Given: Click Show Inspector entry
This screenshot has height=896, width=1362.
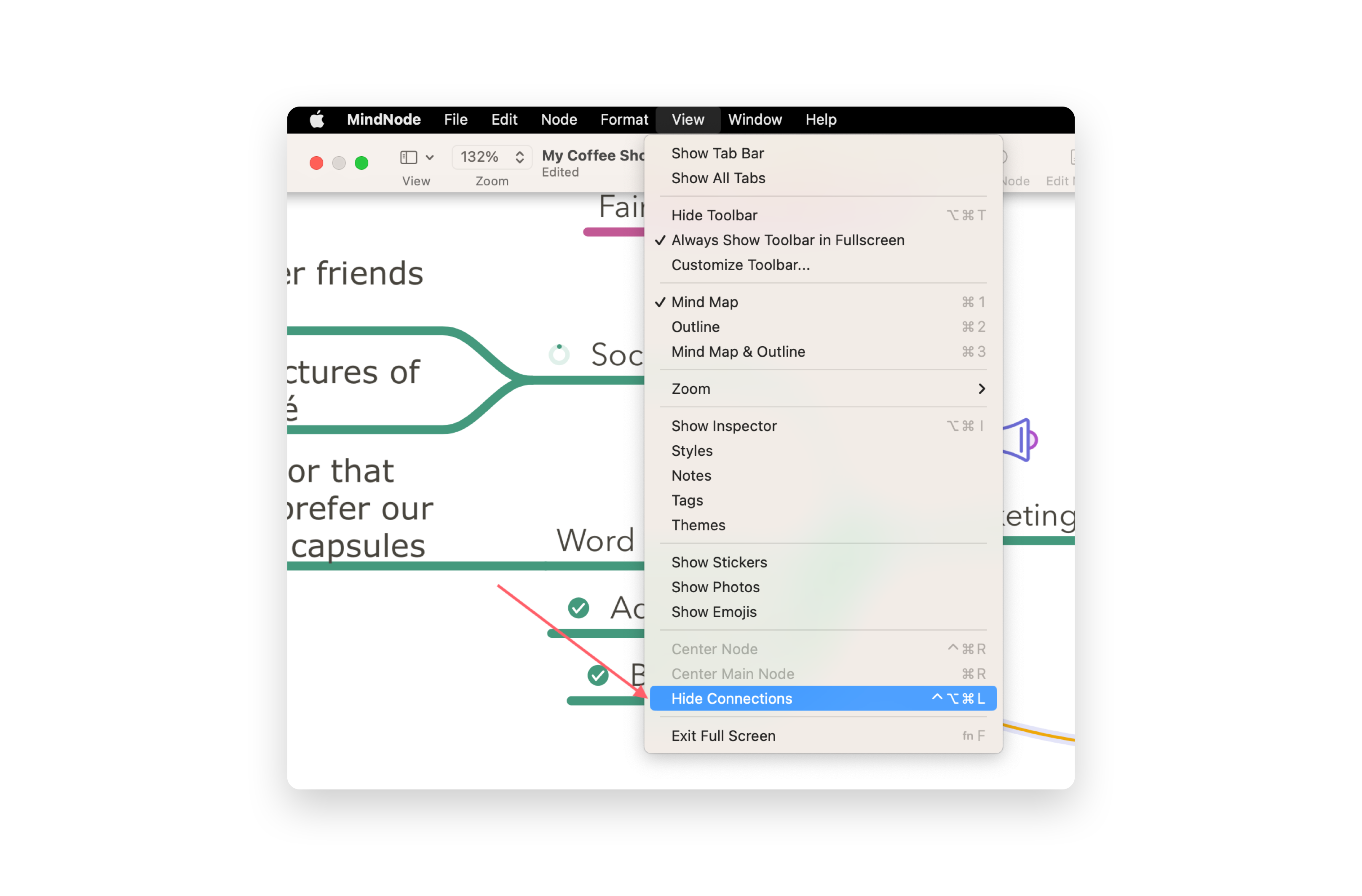Looking at the screenshot, I should (x=724, y=426).
